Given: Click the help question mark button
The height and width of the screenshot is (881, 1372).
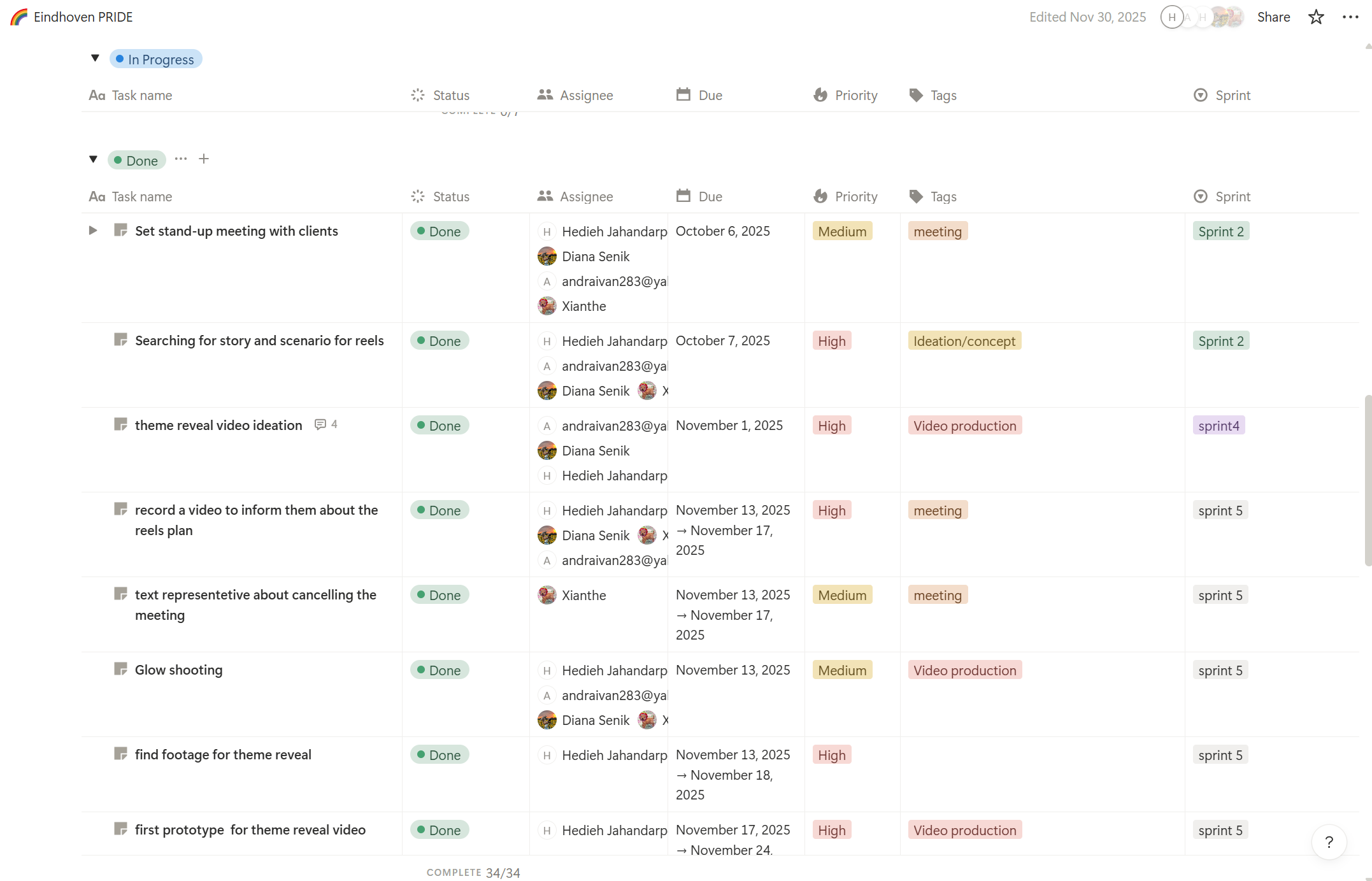Looking at the screenshot, I should [x=1329, y=842].
